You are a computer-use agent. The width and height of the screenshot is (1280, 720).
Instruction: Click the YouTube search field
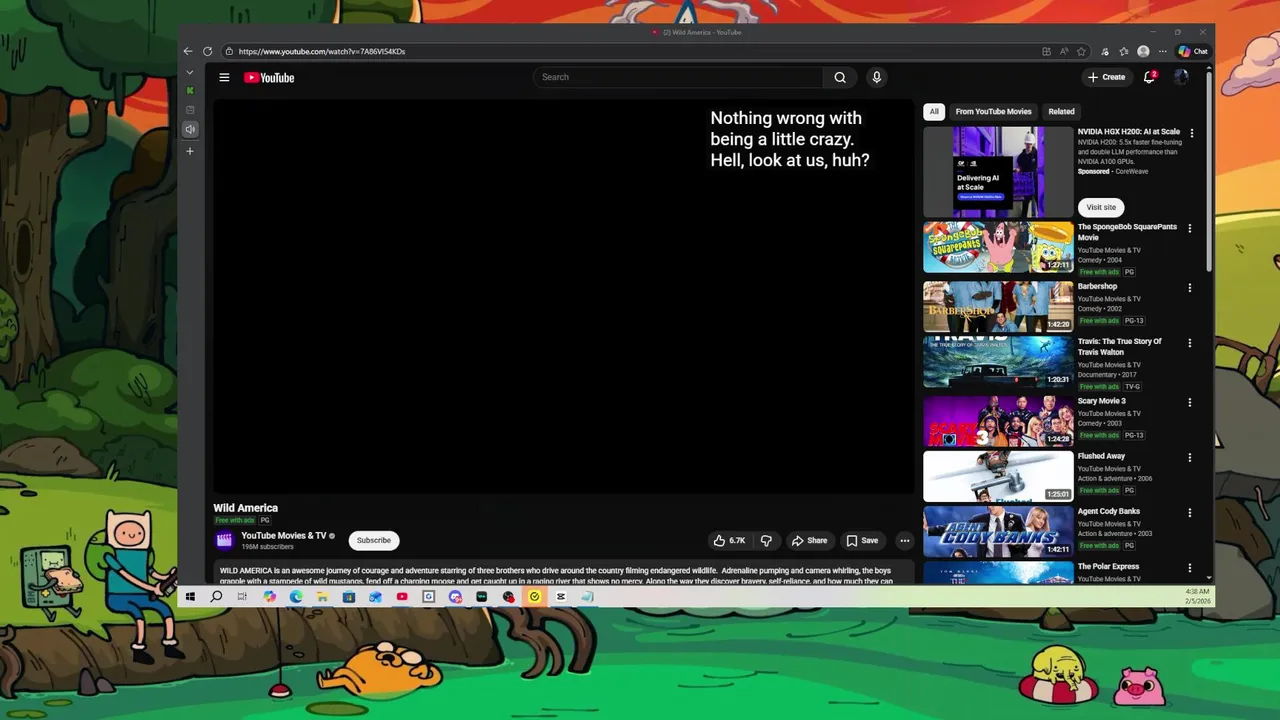(678, 77)
